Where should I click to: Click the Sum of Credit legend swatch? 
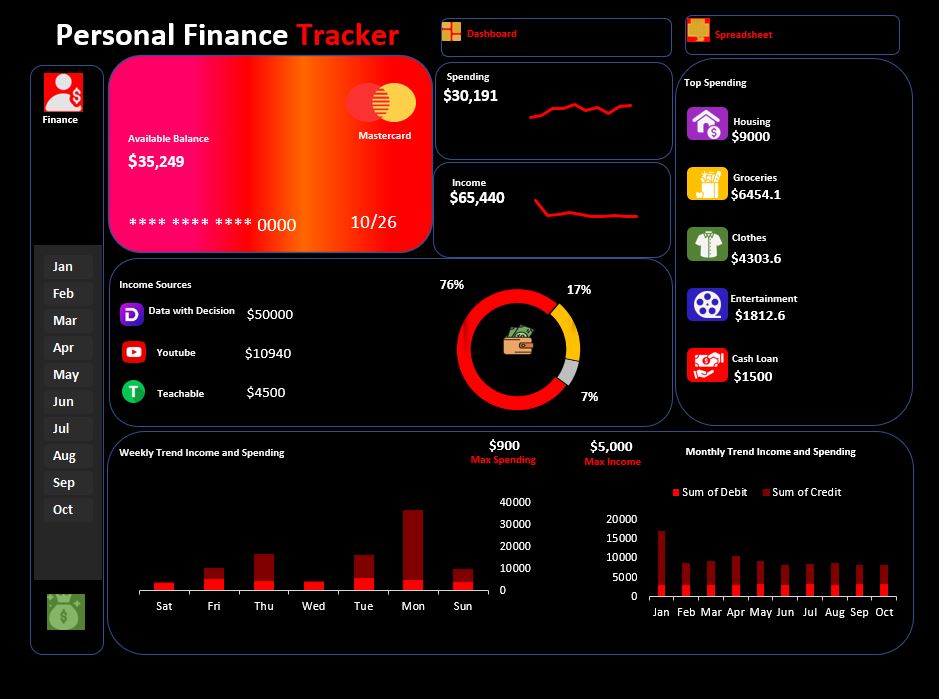pyautogui.click(x=766, y=492)
